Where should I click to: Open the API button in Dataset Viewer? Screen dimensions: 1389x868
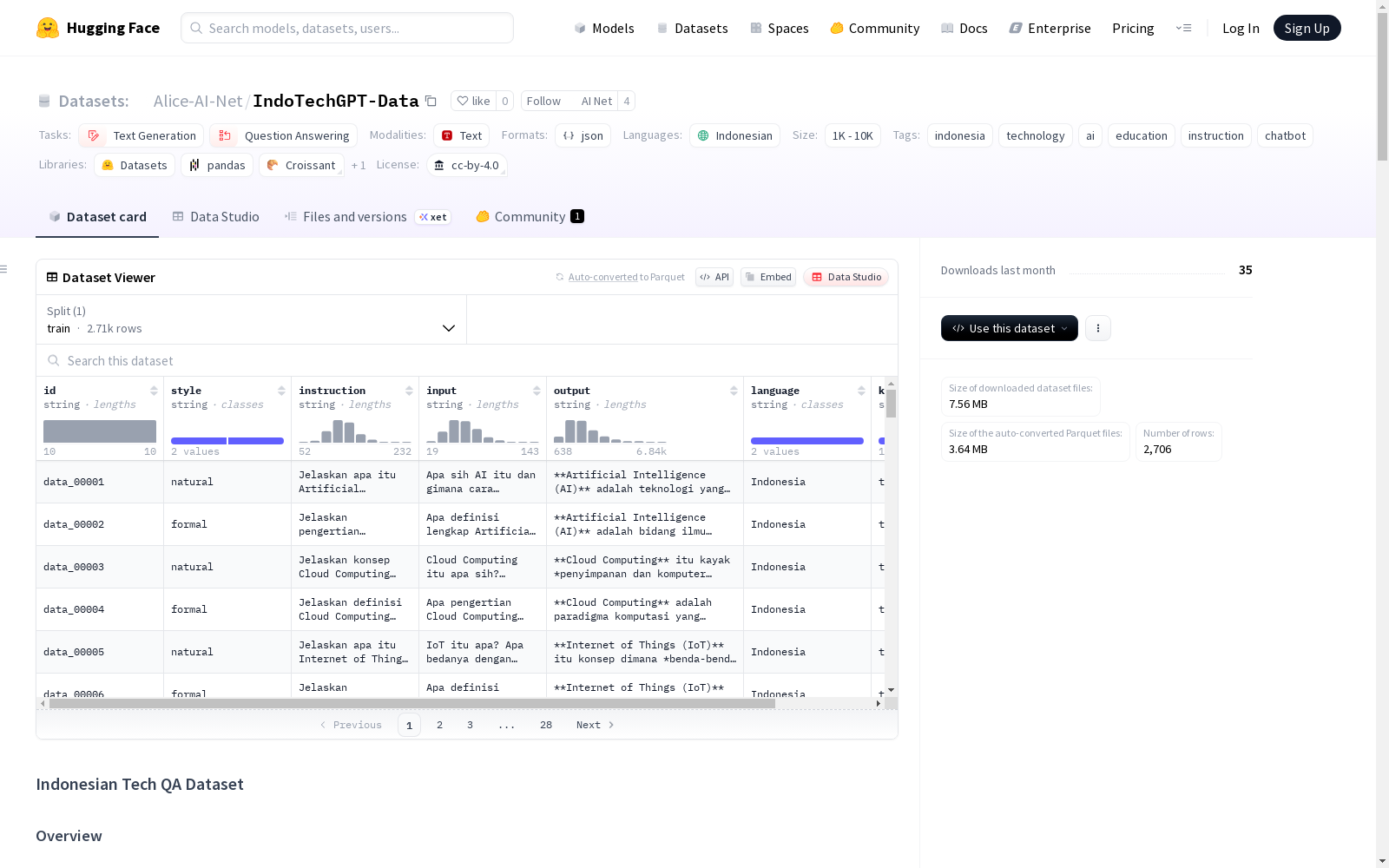pyautogui.click(x=714, y=277)
